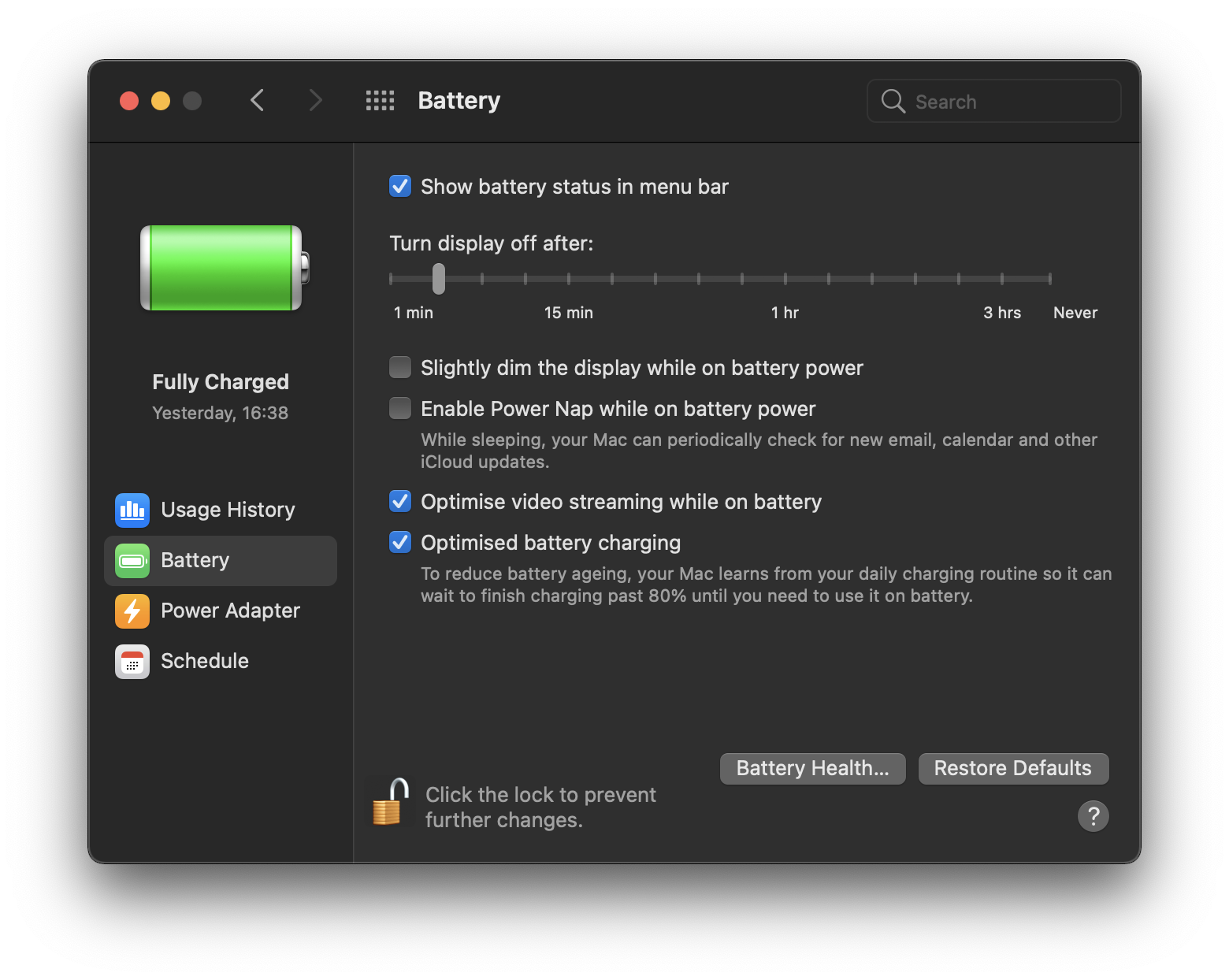The height and width of the screenshot is (980, 1229).
Task: Click the Schedule calendar icon
Action: point(132,661)
